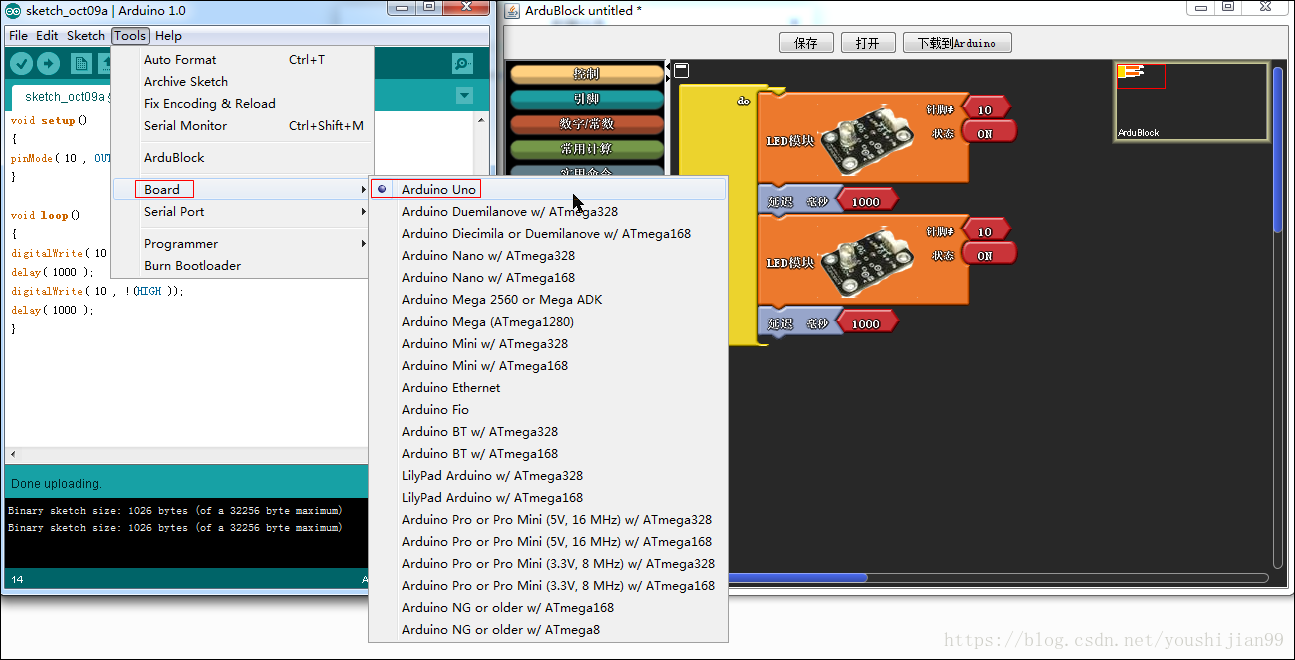Expand the Programmer submenu
The height and width of the screenshot is (660, 1295).
tap(242, 243)
